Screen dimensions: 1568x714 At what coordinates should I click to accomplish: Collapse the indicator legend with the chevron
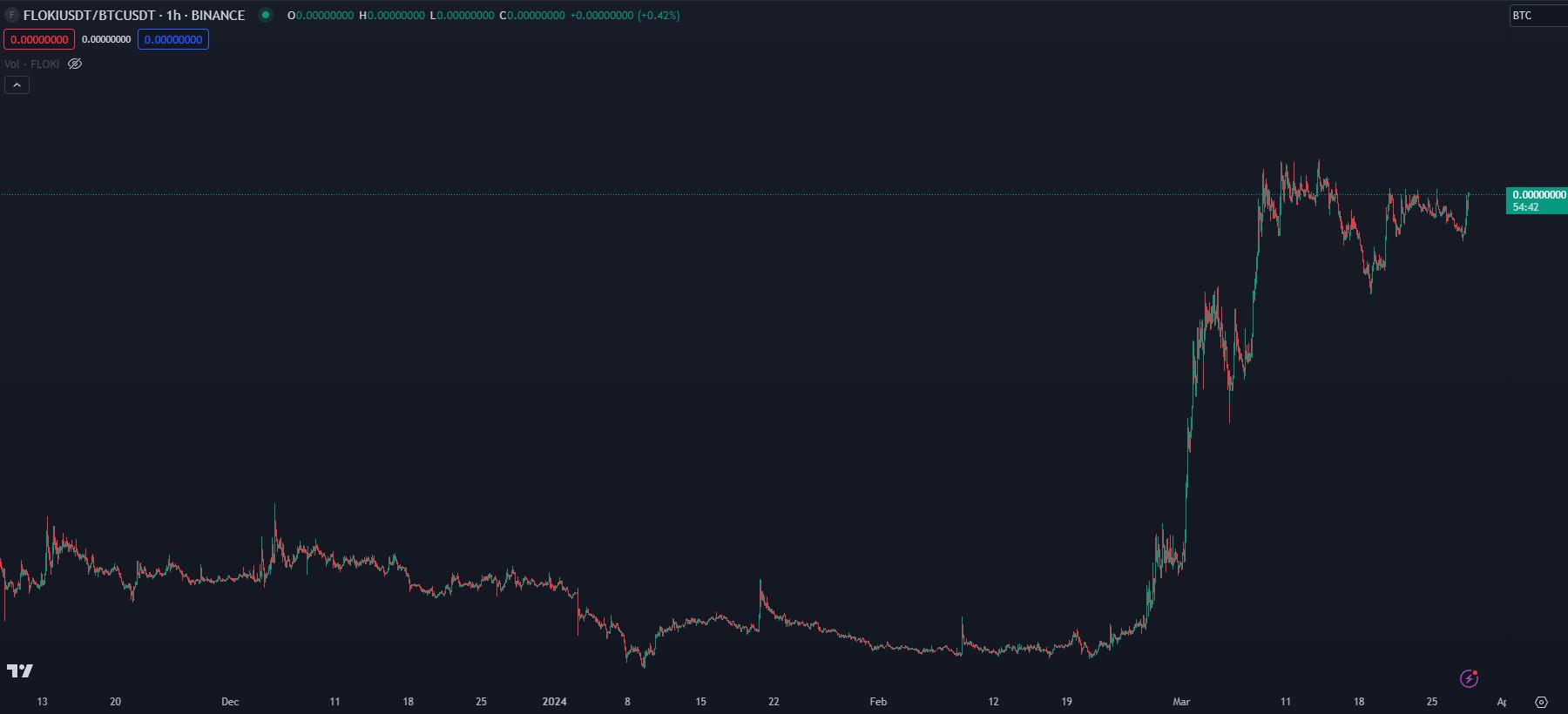coord(17,84)
